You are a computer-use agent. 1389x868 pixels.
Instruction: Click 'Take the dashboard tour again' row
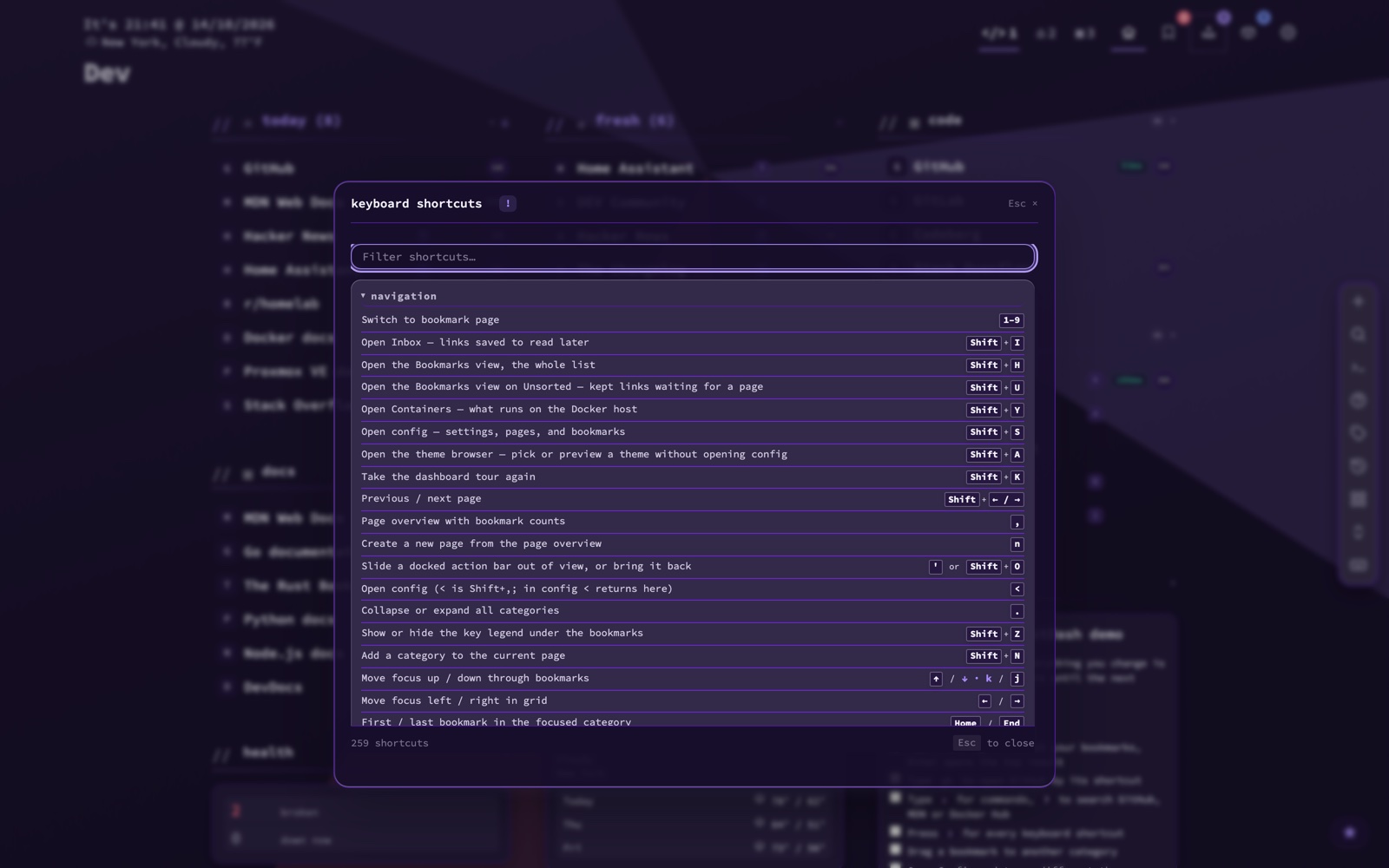coord(693,477)
